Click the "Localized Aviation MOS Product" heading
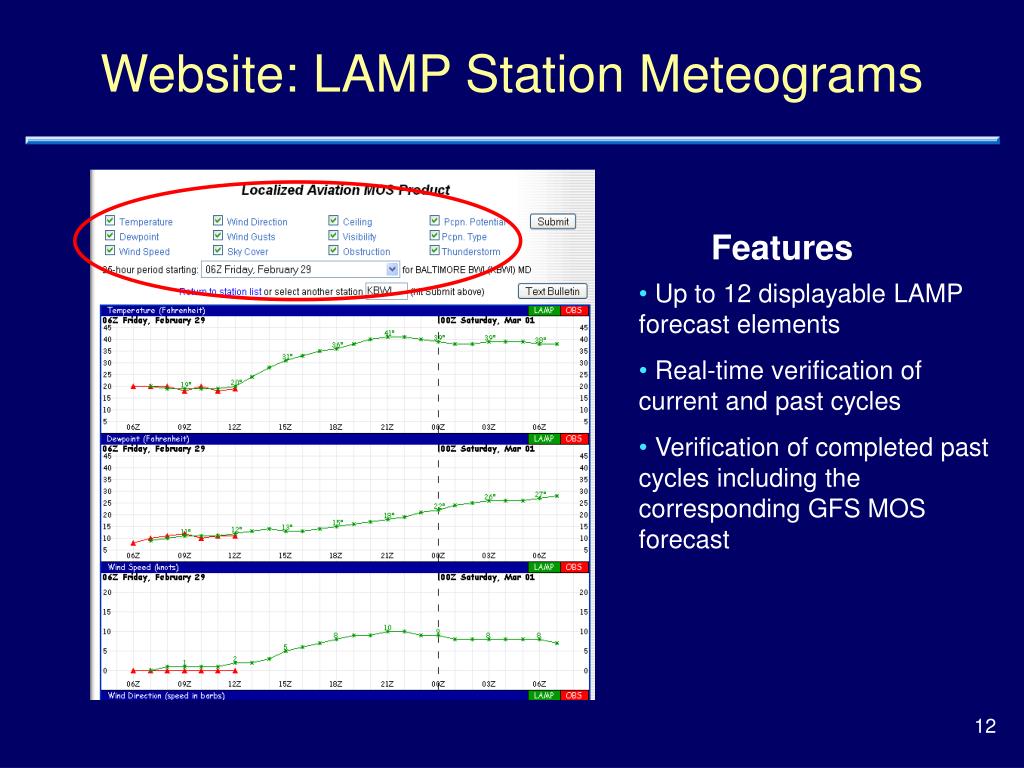The image size is (1024, 768). [345, 190]
